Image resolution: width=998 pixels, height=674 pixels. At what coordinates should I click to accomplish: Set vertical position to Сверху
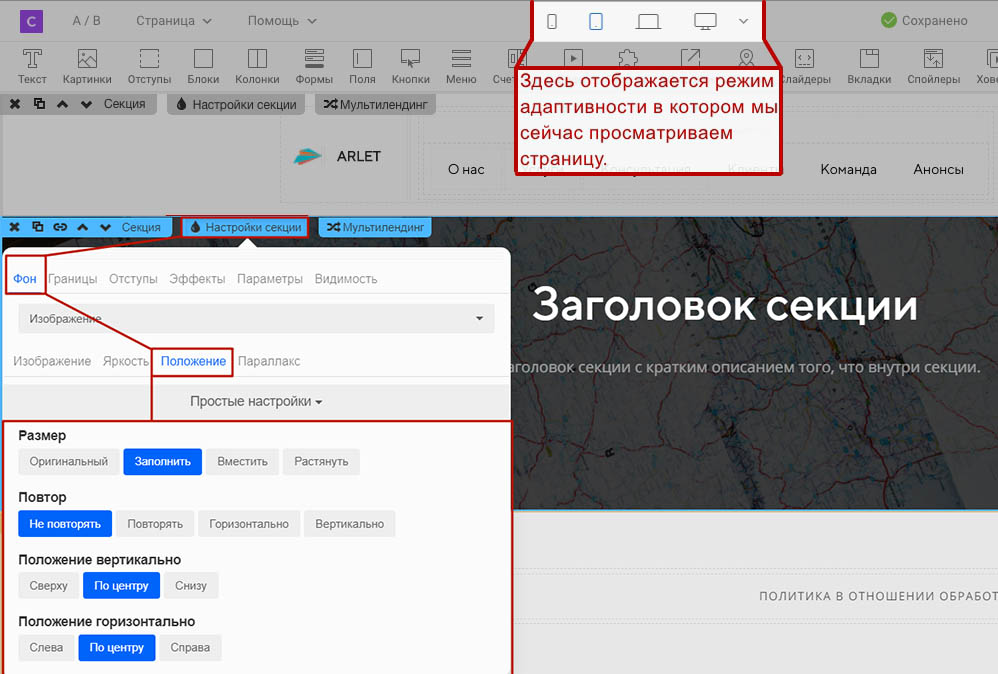coord(49,585)
